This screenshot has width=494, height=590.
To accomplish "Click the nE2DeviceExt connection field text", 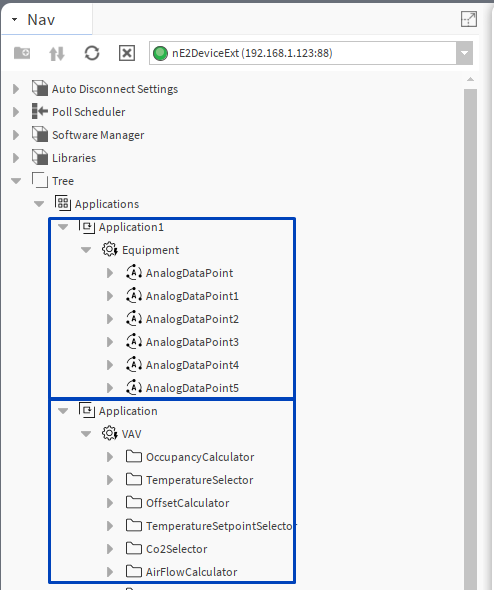I will click(252, 53).
